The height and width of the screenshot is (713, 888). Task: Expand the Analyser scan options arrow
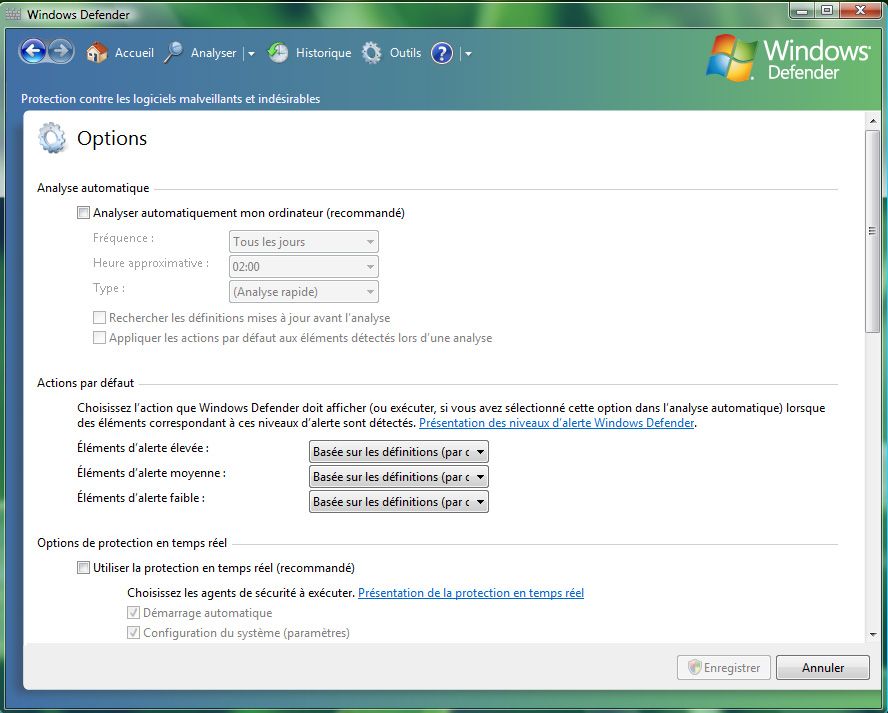[251, 54]
